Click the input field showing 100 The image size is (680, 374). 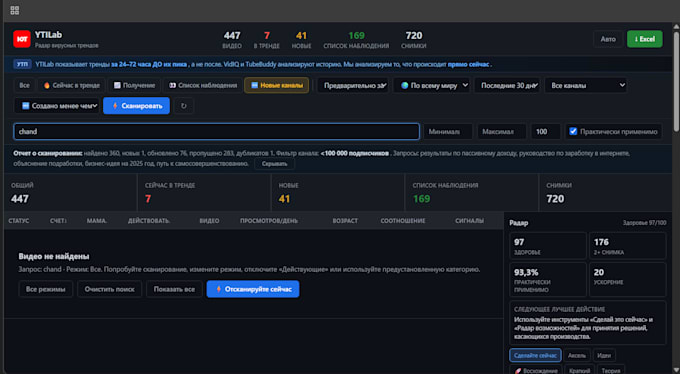pyautogui.click(x=546, y=131)
